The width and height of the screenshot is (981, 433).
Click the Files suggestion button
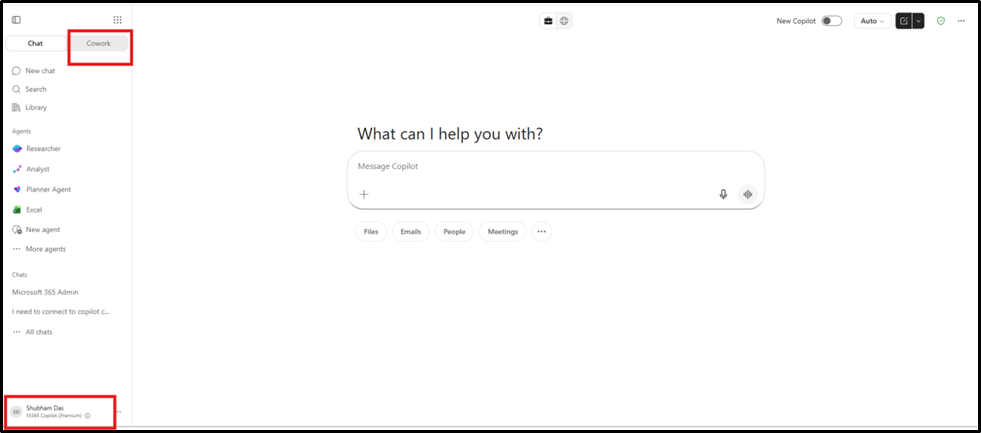[371, 232]
